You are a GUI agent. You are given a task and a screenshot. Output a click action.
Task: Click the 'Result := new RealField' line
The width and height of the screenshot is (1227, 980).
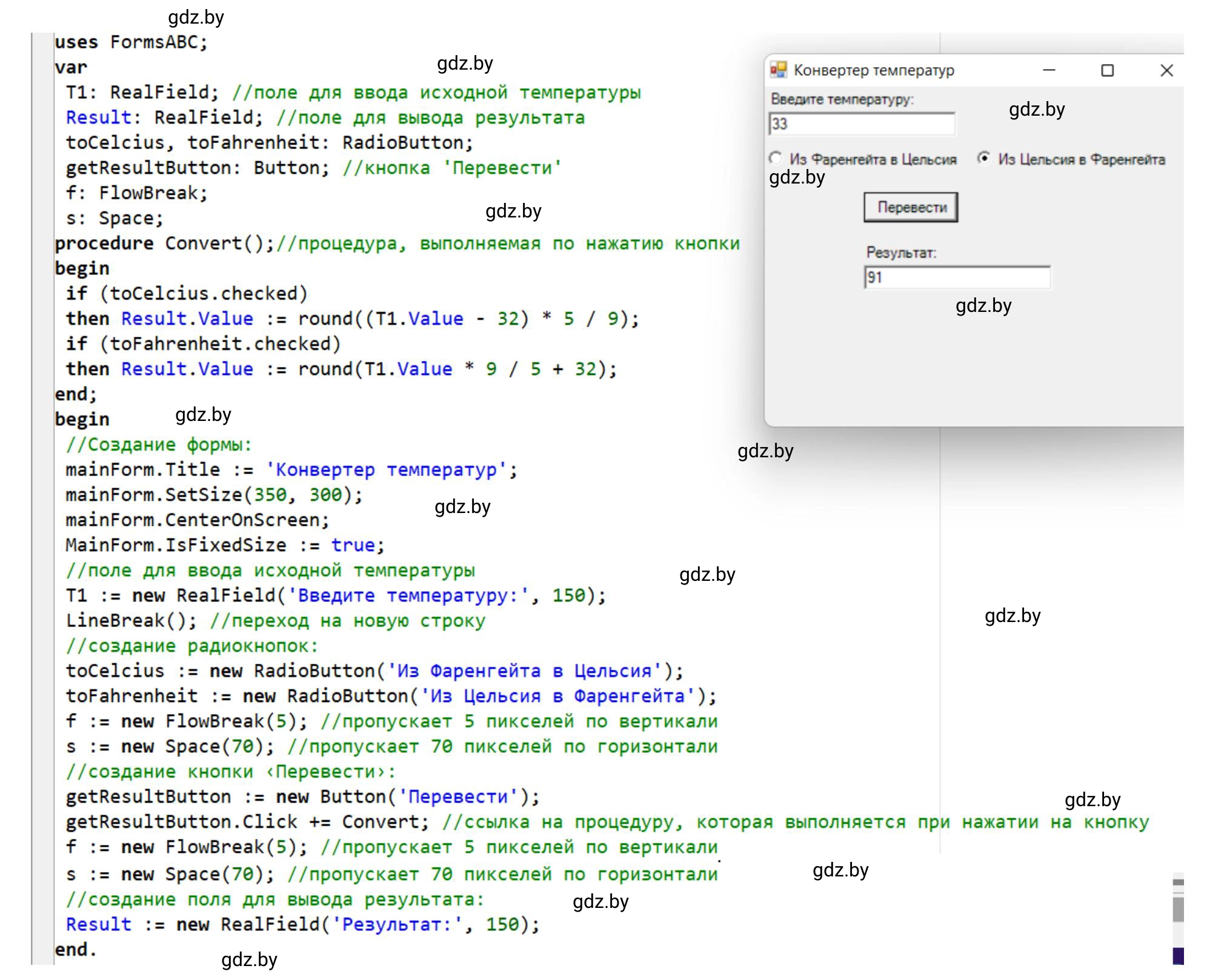point(302,925)
